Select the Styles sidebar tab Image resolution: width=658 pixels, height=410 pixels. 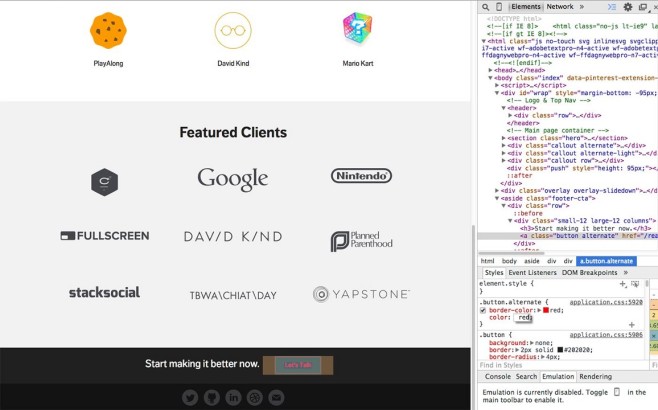coord(494,273)
